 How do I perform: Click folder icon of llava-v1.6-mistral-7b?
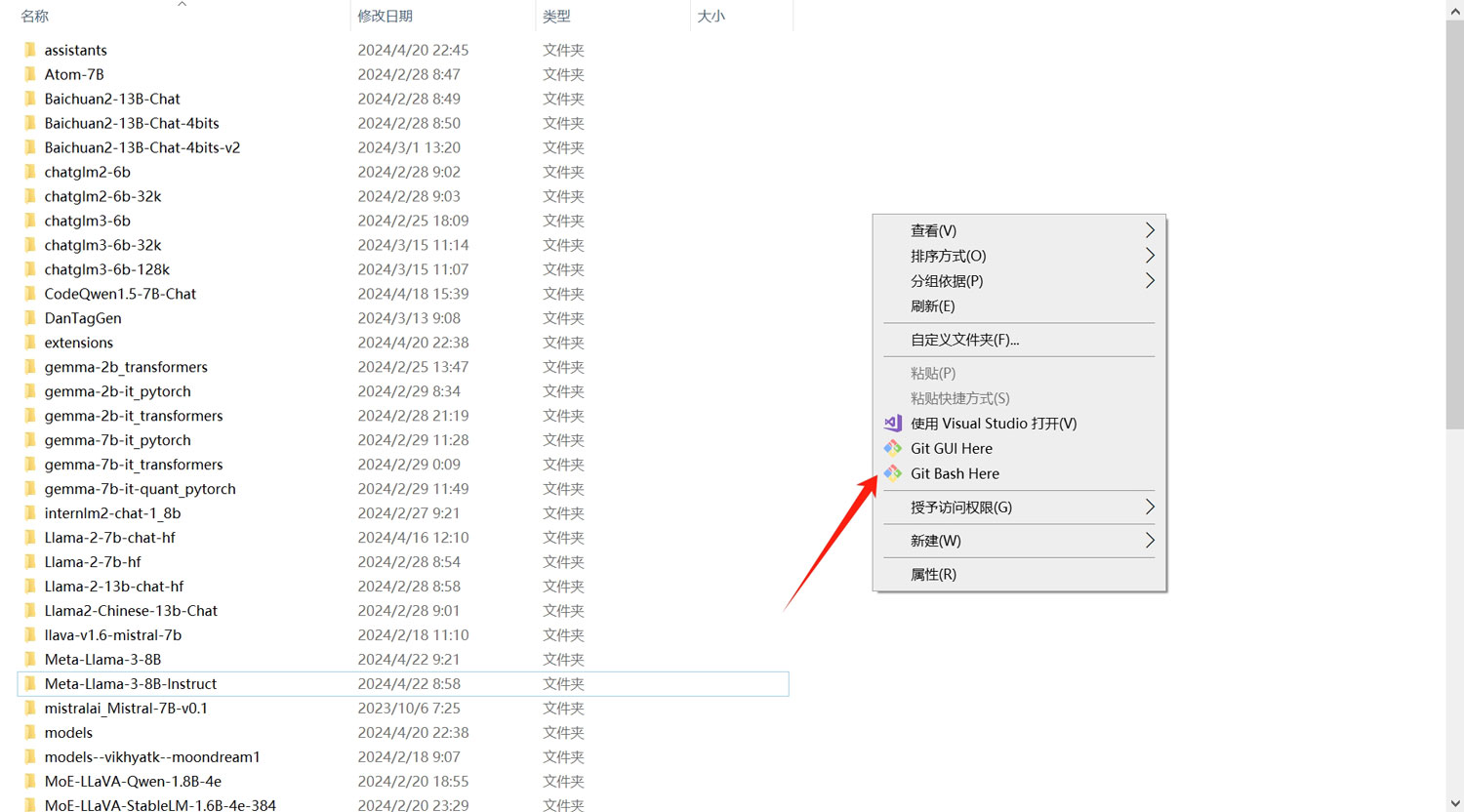coord(30,635)
